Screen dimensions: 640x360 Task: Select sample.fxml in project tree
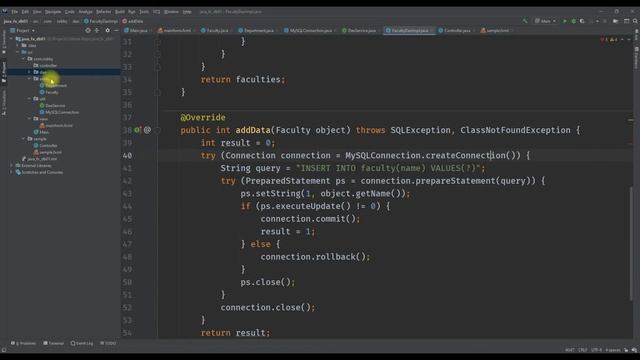point(48,152)
